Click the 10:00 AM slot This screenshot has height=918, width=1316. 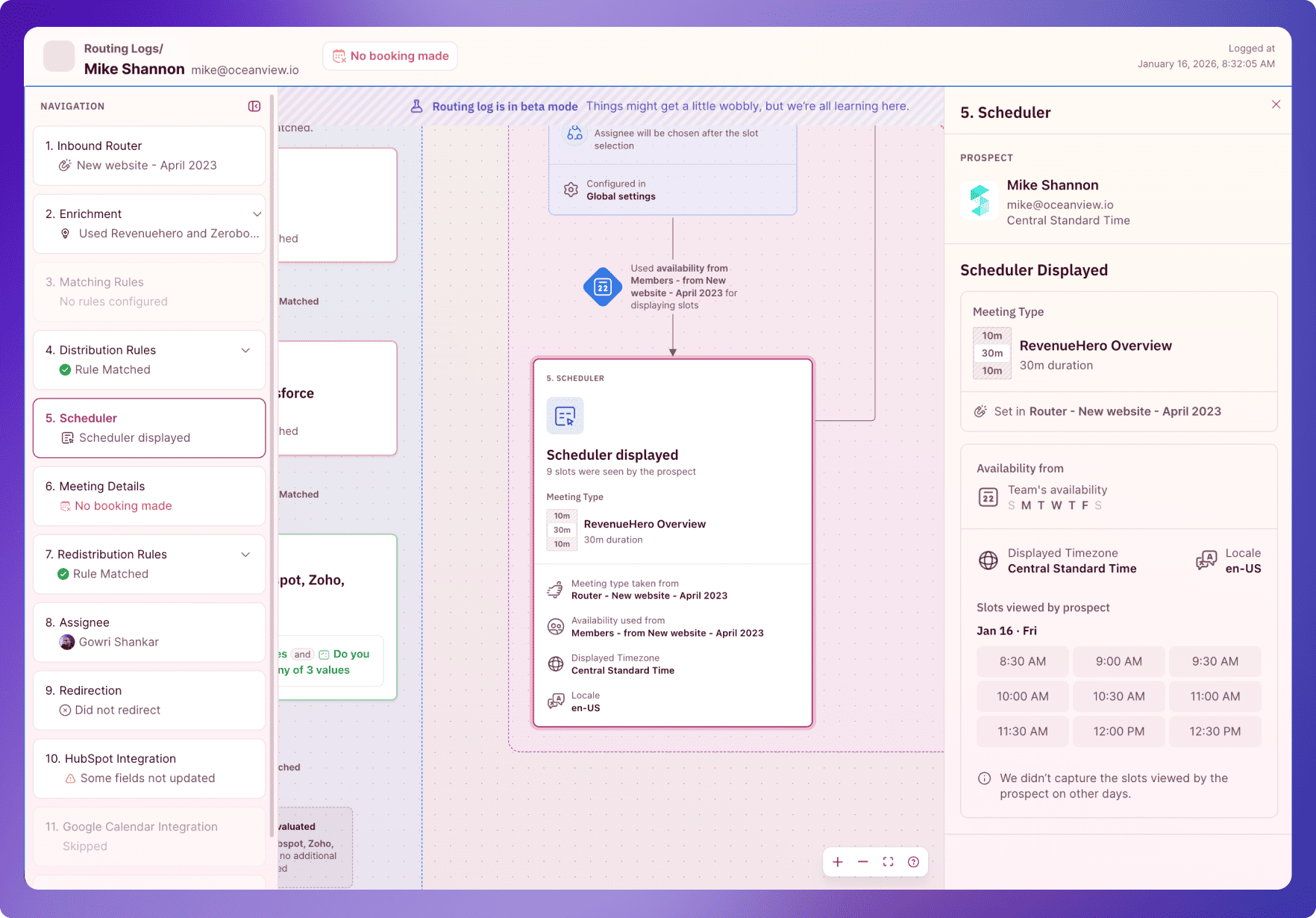click(x=1023, y=696)
